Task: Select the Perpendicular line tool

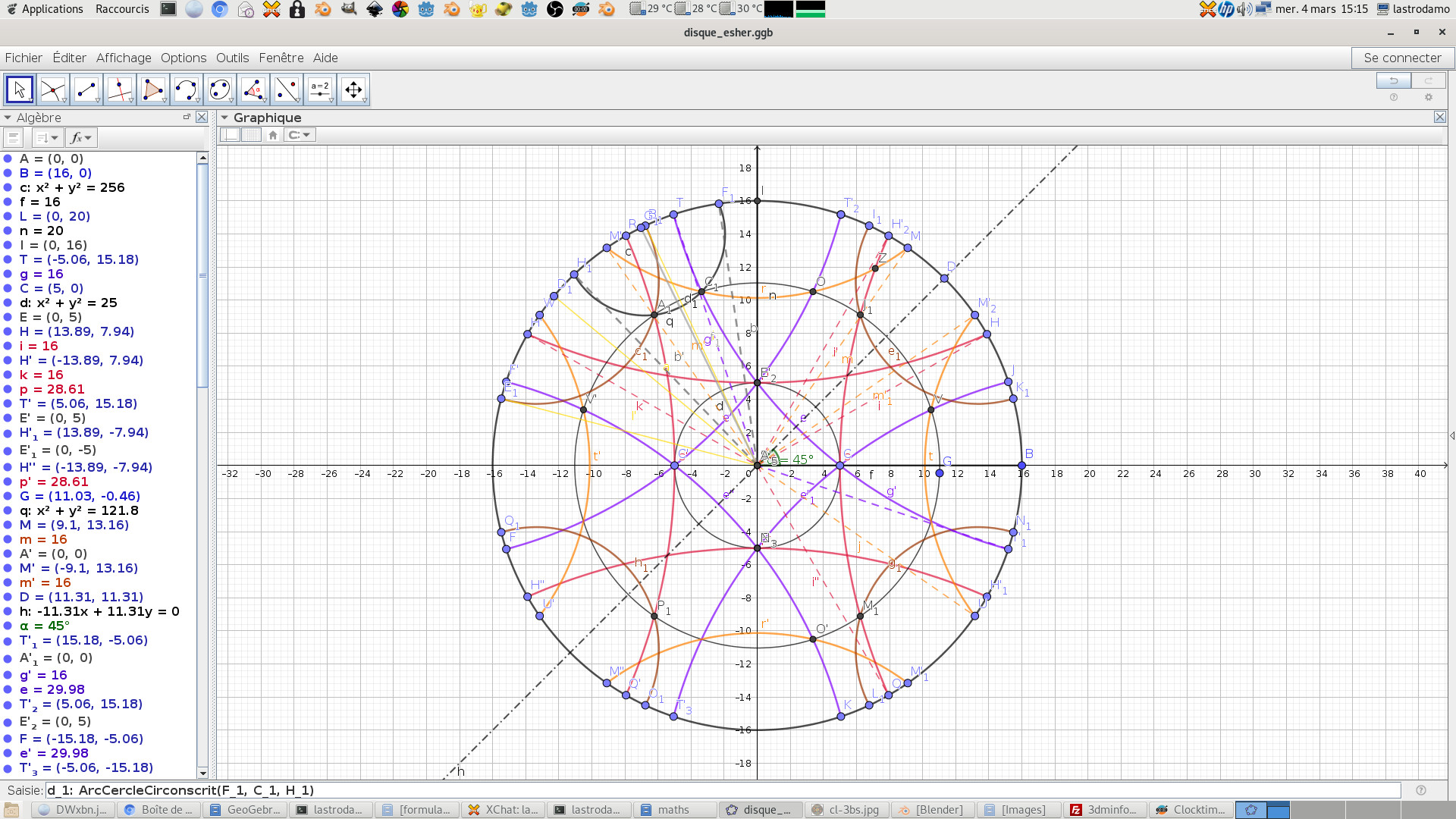Action: pos(120,89)
